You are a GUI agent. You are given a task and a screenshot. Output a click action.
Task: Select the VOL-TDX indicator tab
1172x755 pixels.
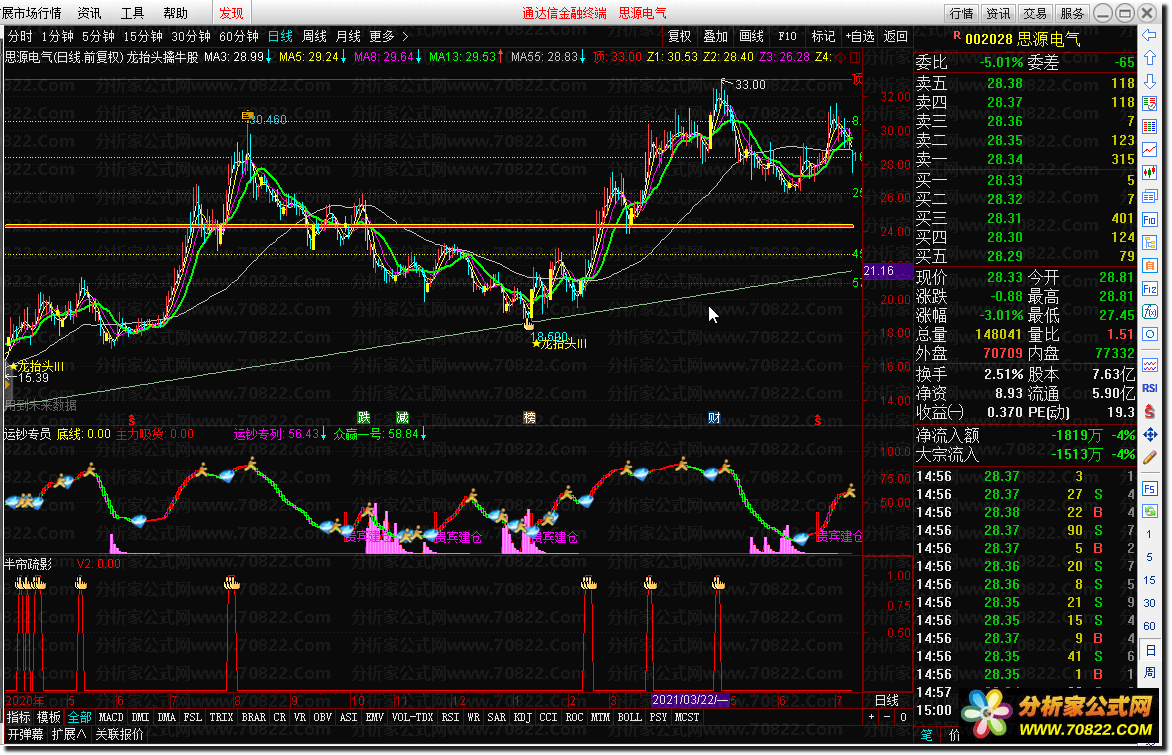[x=413, y=717]
